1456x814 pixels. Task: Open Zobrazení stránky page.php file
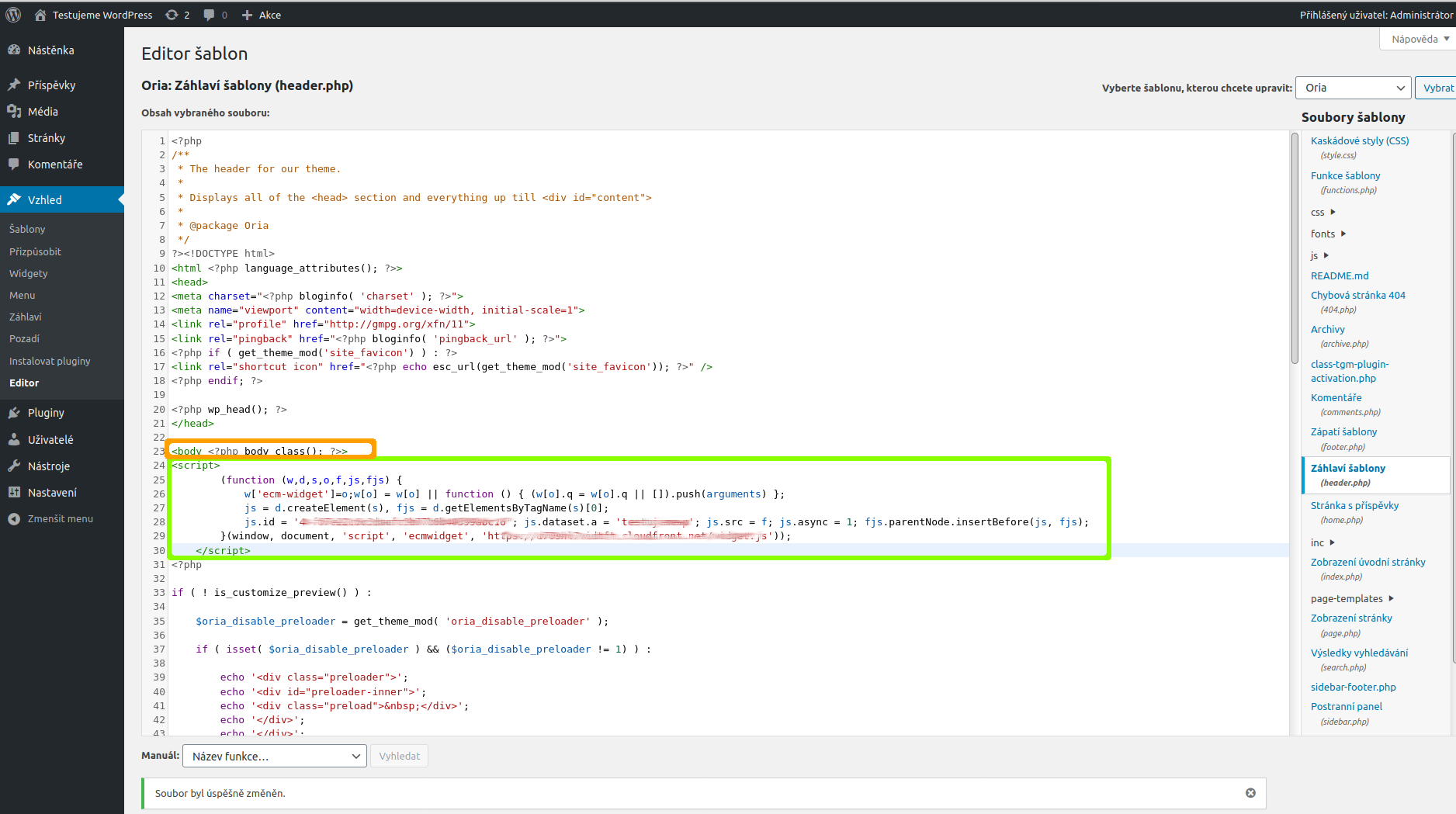point(1351,618)
